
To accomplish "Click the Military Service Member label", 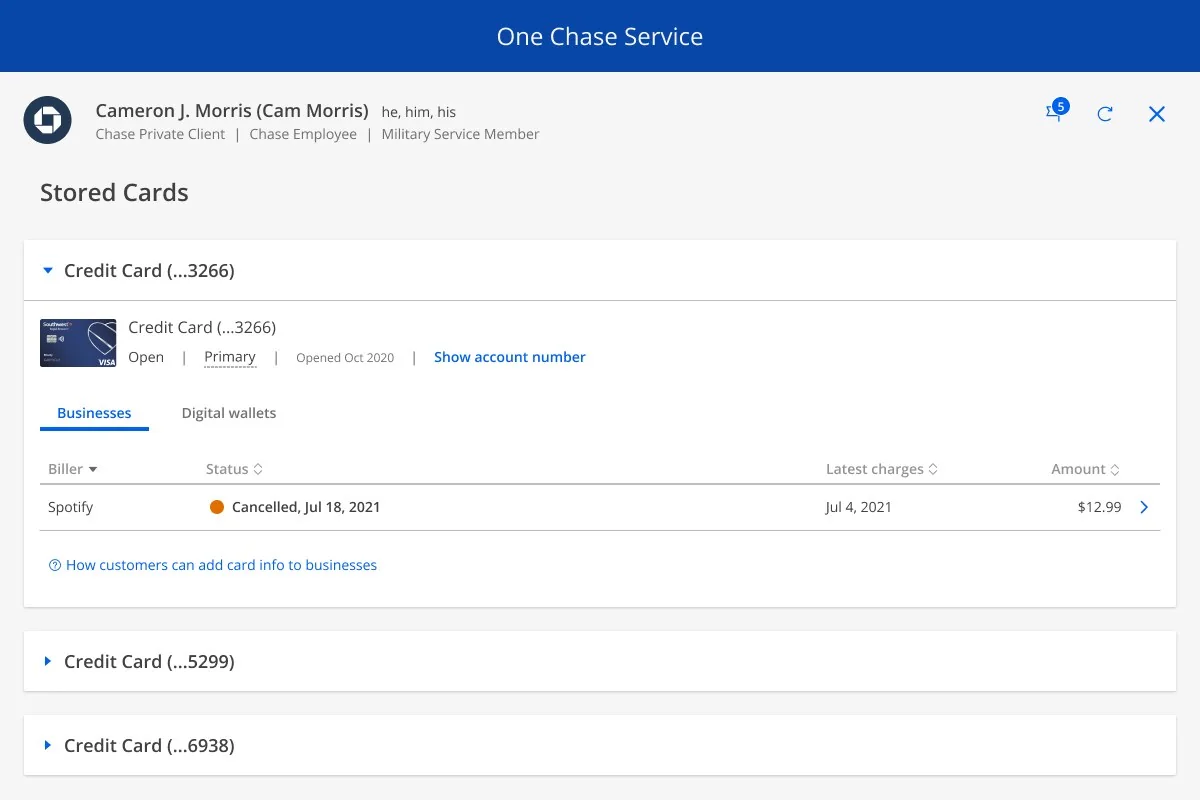I will [x=460, y=134].
